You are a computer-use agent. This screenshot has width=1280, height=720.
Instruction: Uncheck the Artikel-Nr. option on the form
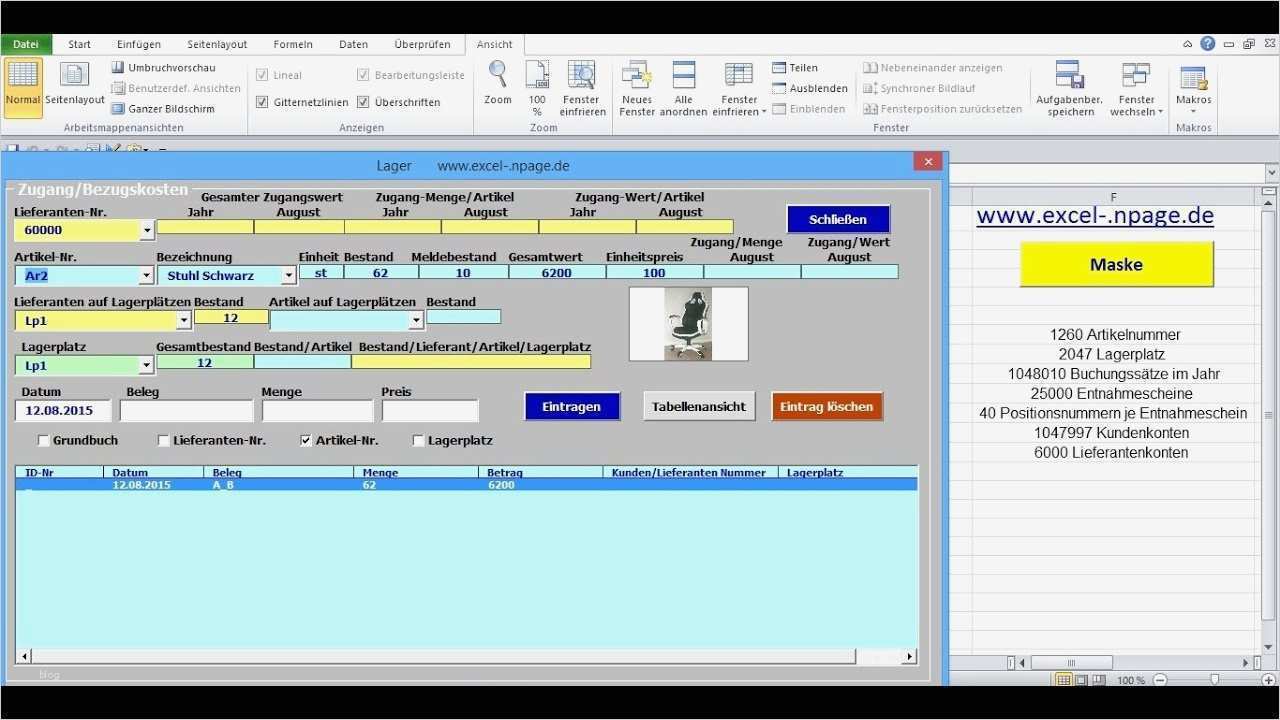(x=305, y=440)
